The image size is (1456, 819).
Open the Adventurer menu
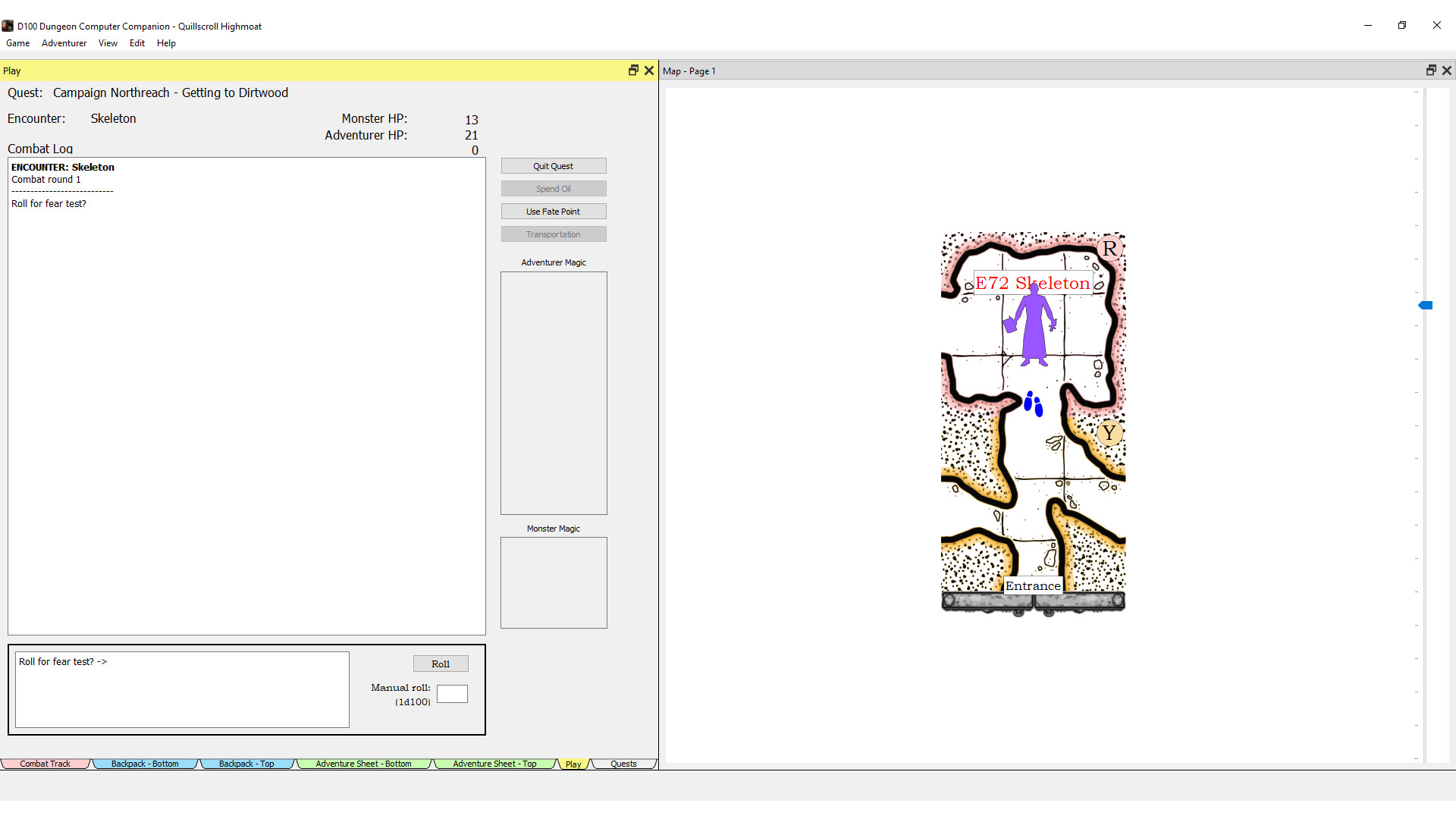[x=64, y=43]
